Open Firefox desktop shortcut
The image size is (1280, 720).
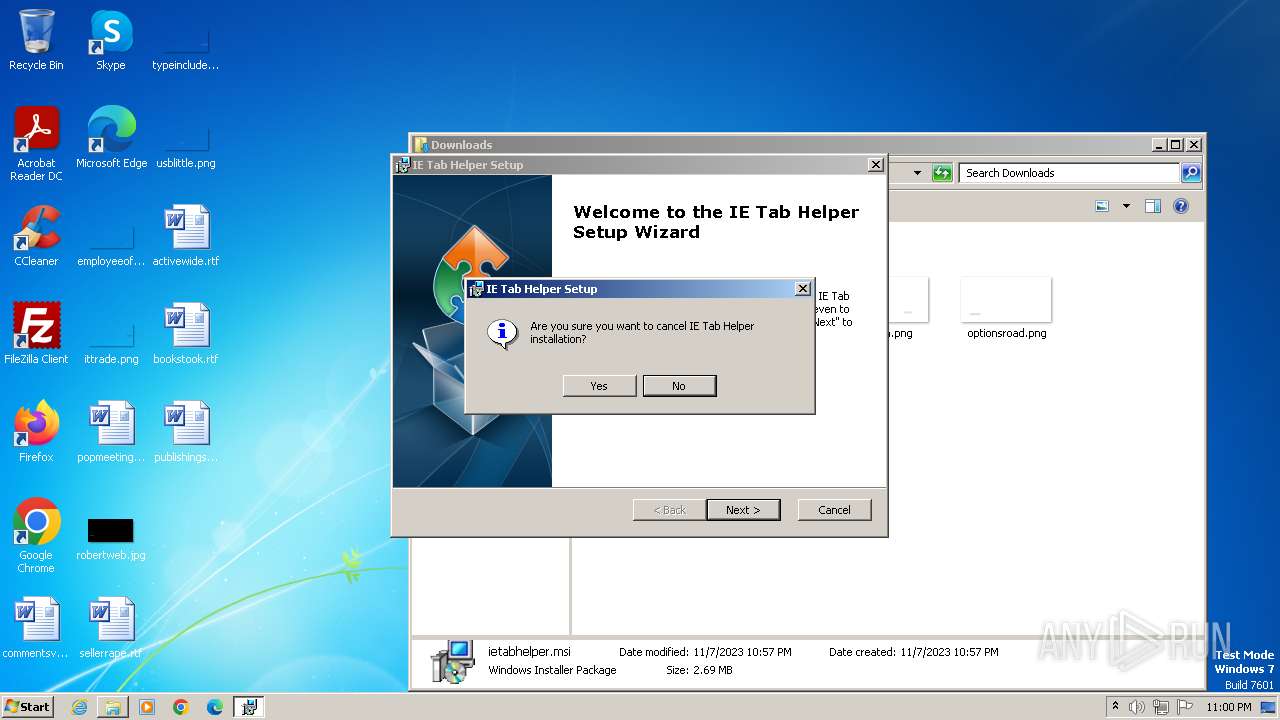click(36, 431)
